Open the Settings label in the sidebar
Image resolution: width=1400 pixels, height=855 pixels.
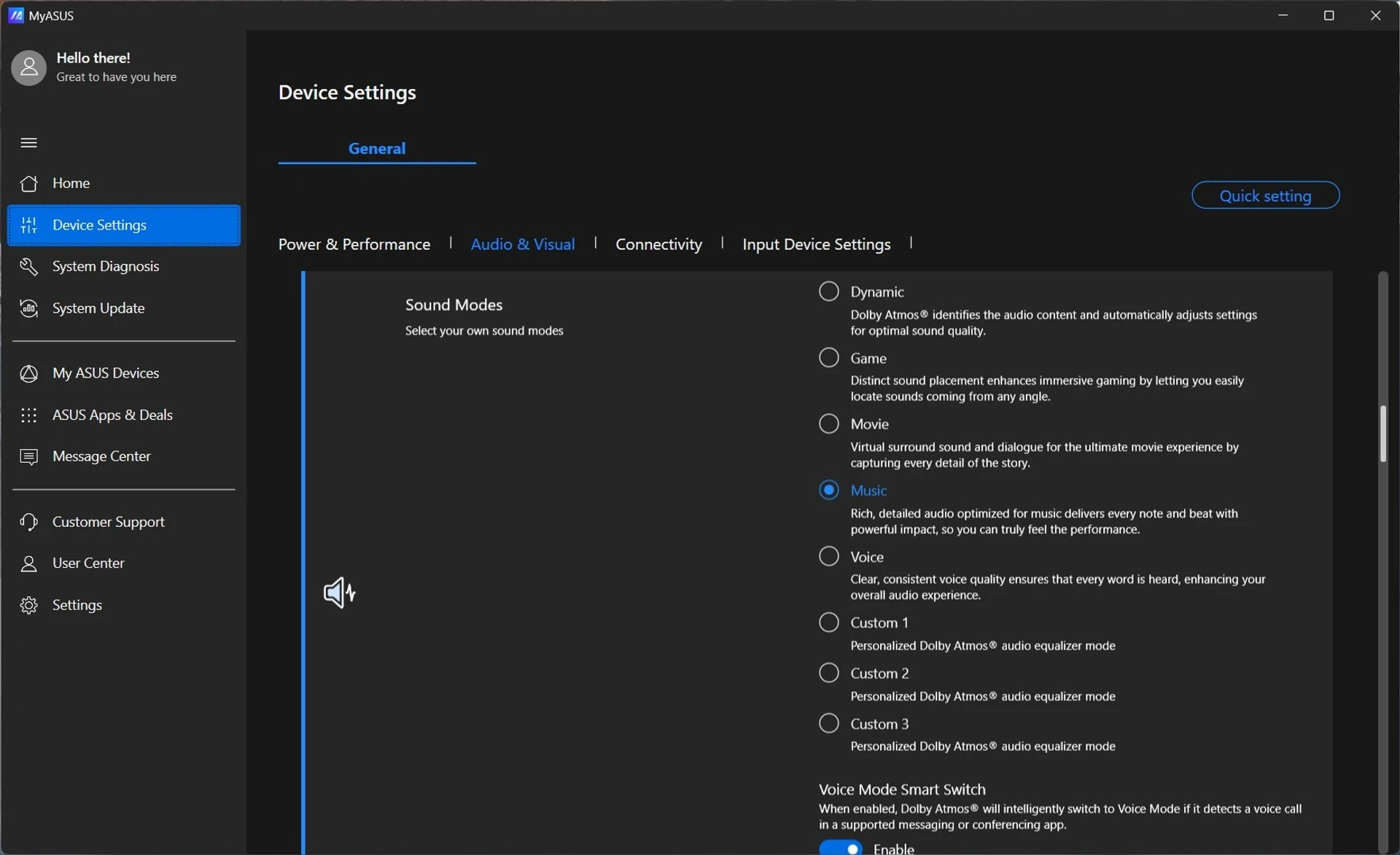[x=77, y=605]
